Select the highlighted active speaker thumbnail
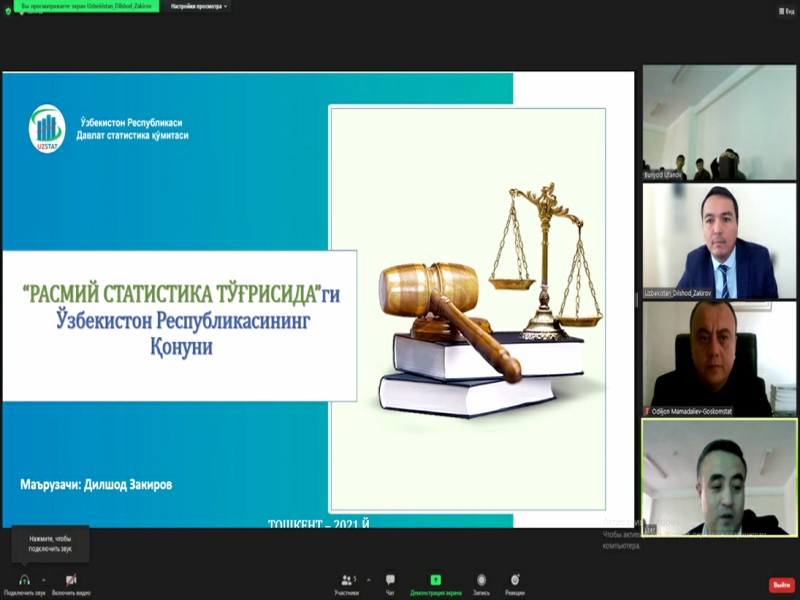This screenshot has height=600, width=800. (x=719, y=476)
